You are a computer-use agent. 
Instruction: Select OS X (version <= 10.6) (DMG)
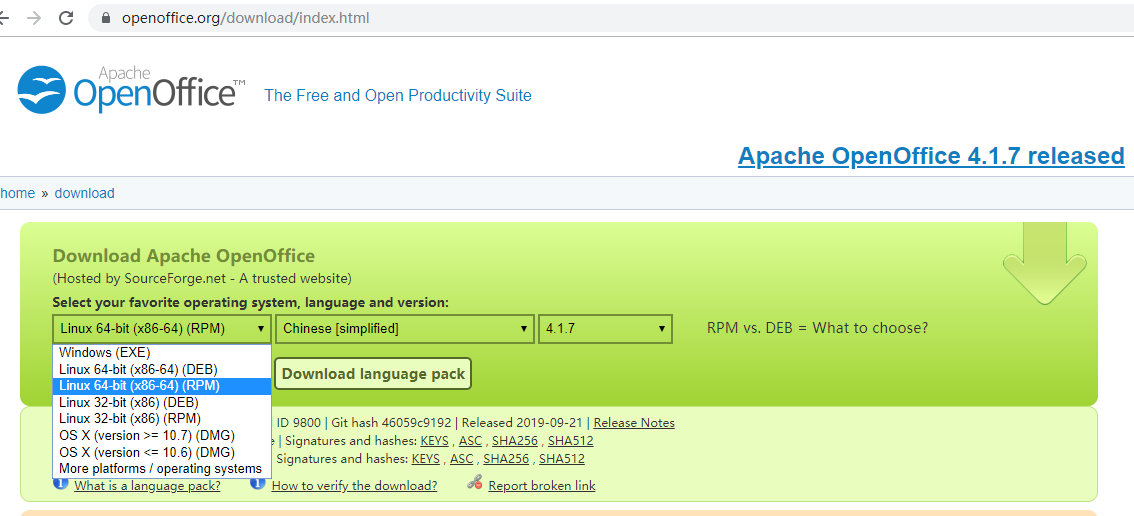(x=162, y=452)
